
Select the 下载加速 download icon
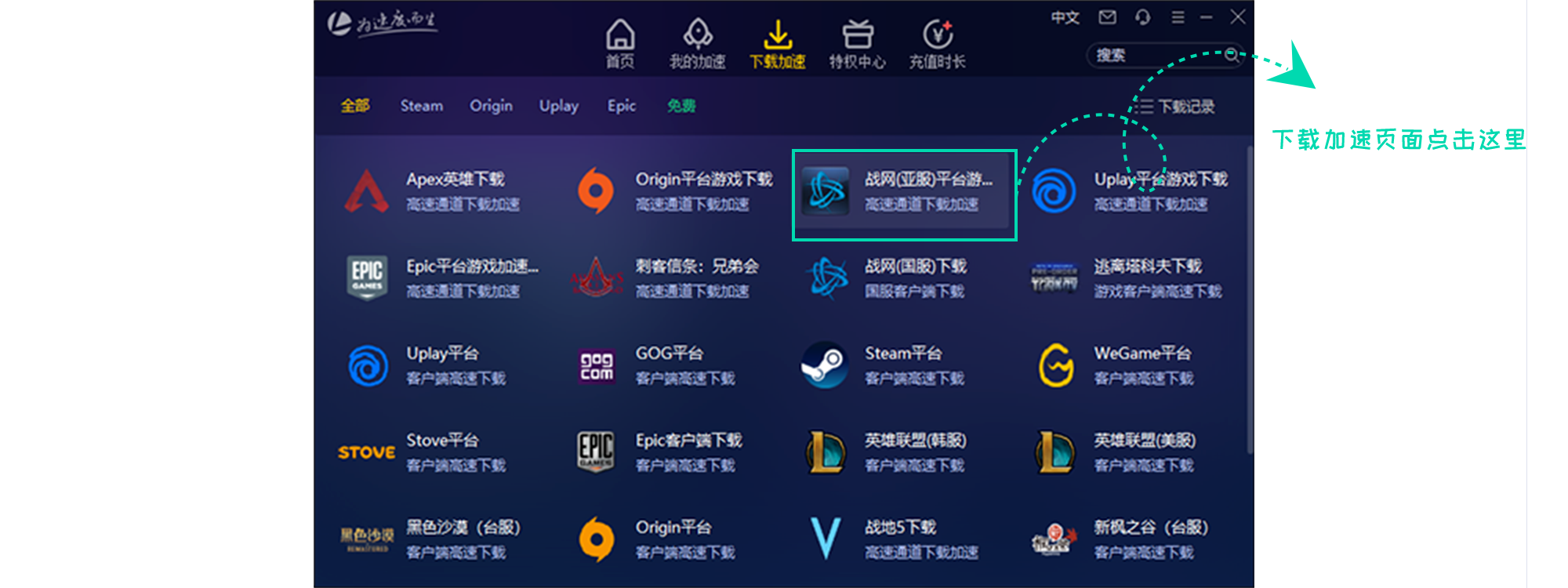[x=777, y=34]
